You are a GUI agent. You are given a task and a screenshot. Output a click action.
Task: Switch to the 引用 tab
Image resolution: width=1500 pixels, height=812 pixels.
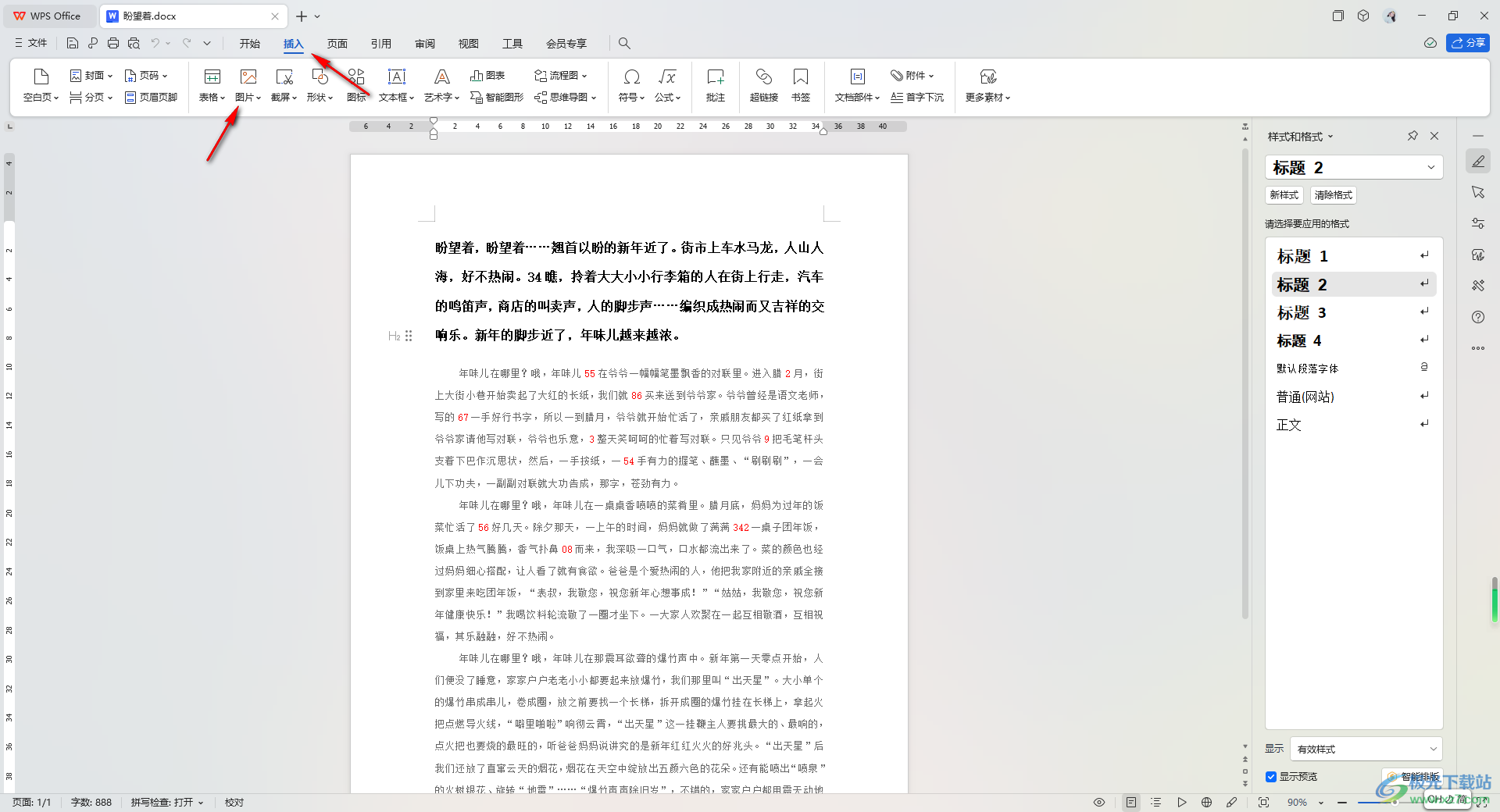[x=381, y=44]
